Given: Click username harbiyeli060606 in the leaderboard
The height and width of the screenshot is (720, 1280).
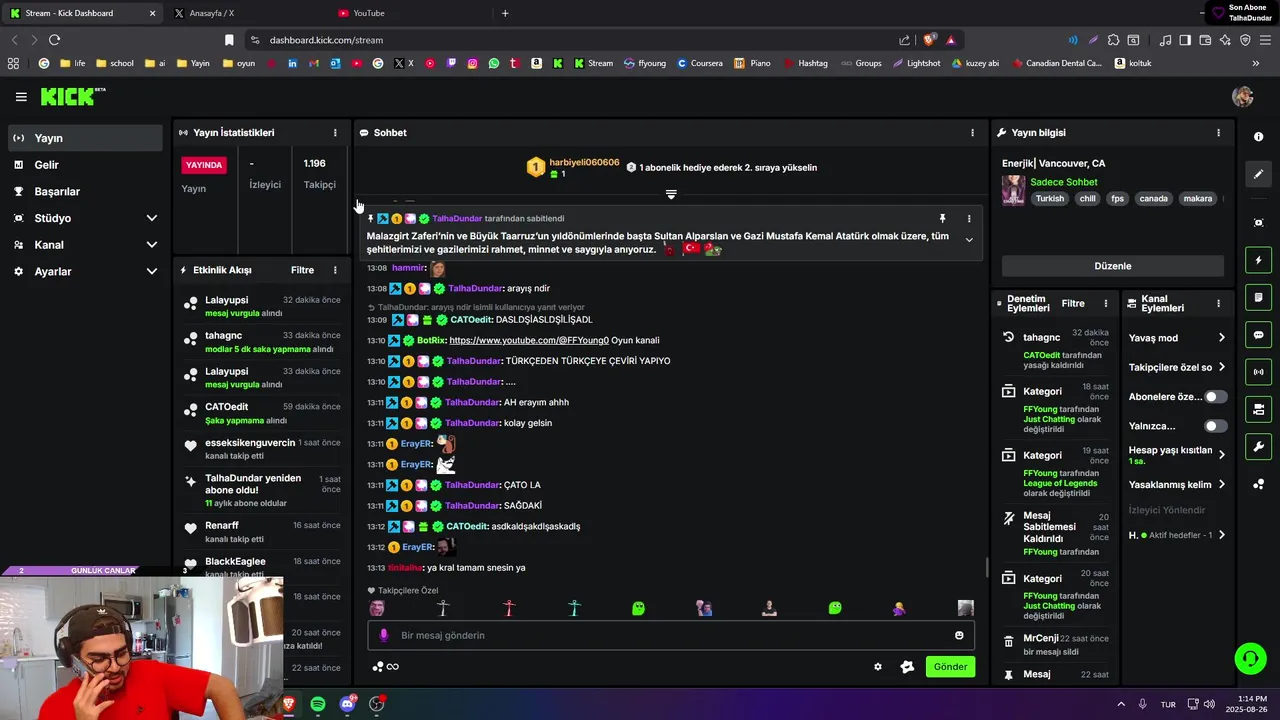Looking at the screenshot, I should pyautogui.click(x=584, y=162).
